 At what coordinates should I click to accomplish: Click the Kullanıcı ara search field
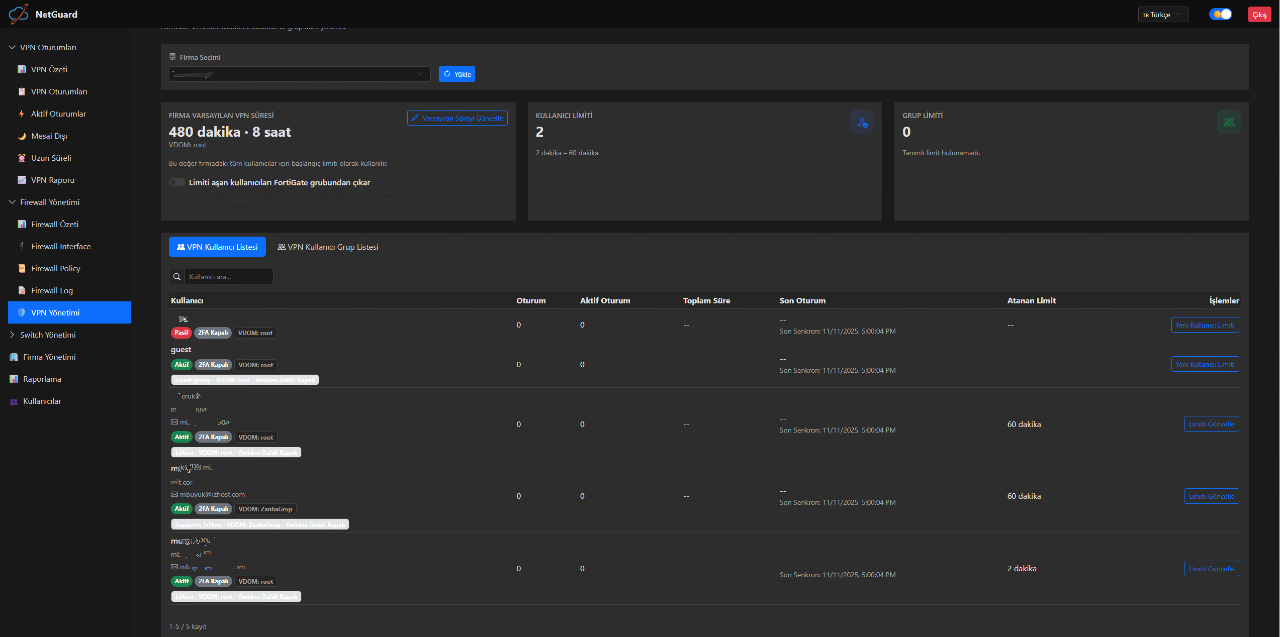coord(228,276)
